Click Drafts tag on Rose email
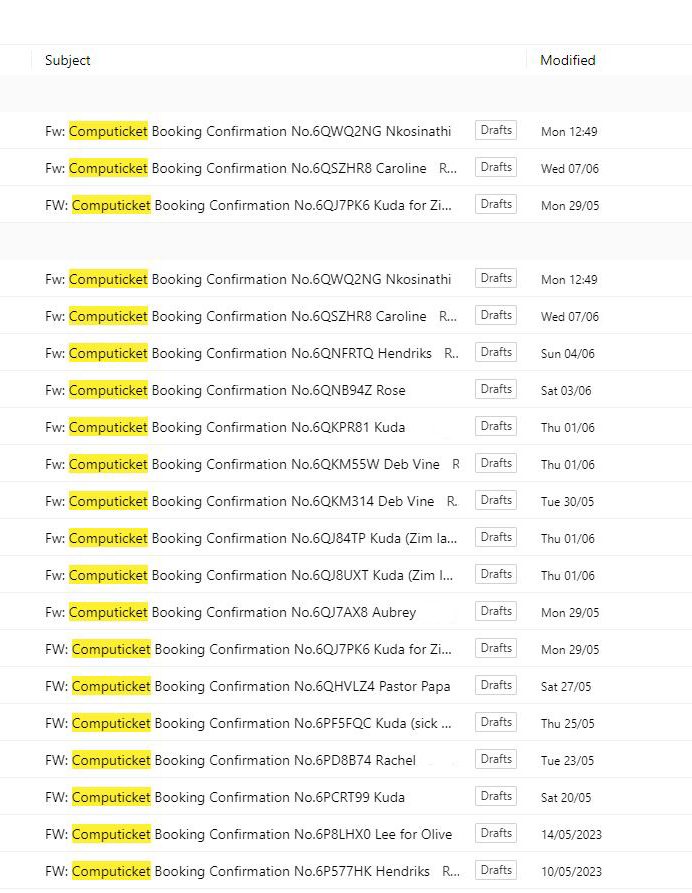The width and height of the screenshot is (692, 893). click(495, 389)
